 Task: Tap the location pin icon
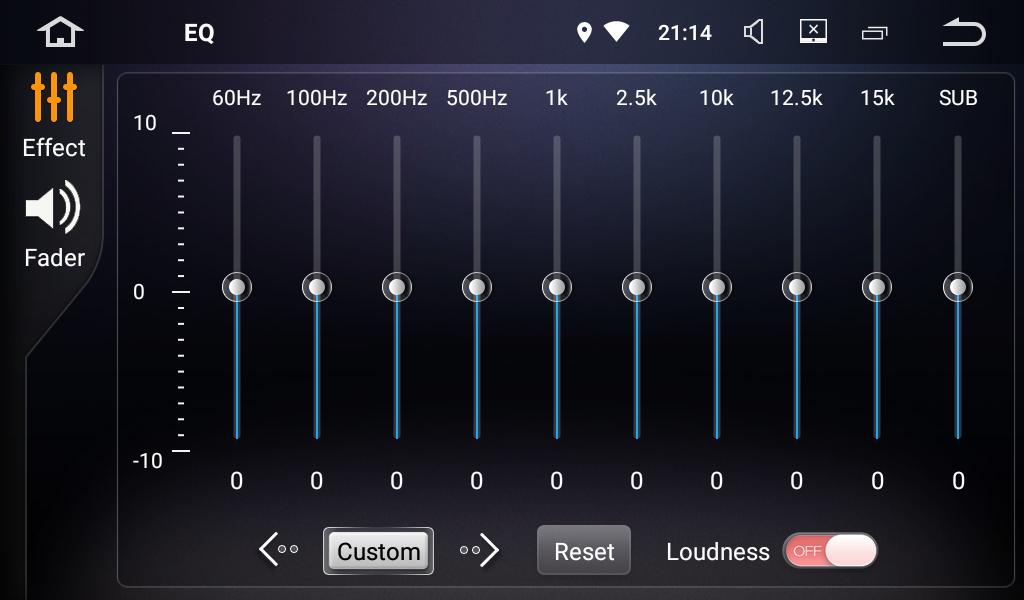point(585,33)
